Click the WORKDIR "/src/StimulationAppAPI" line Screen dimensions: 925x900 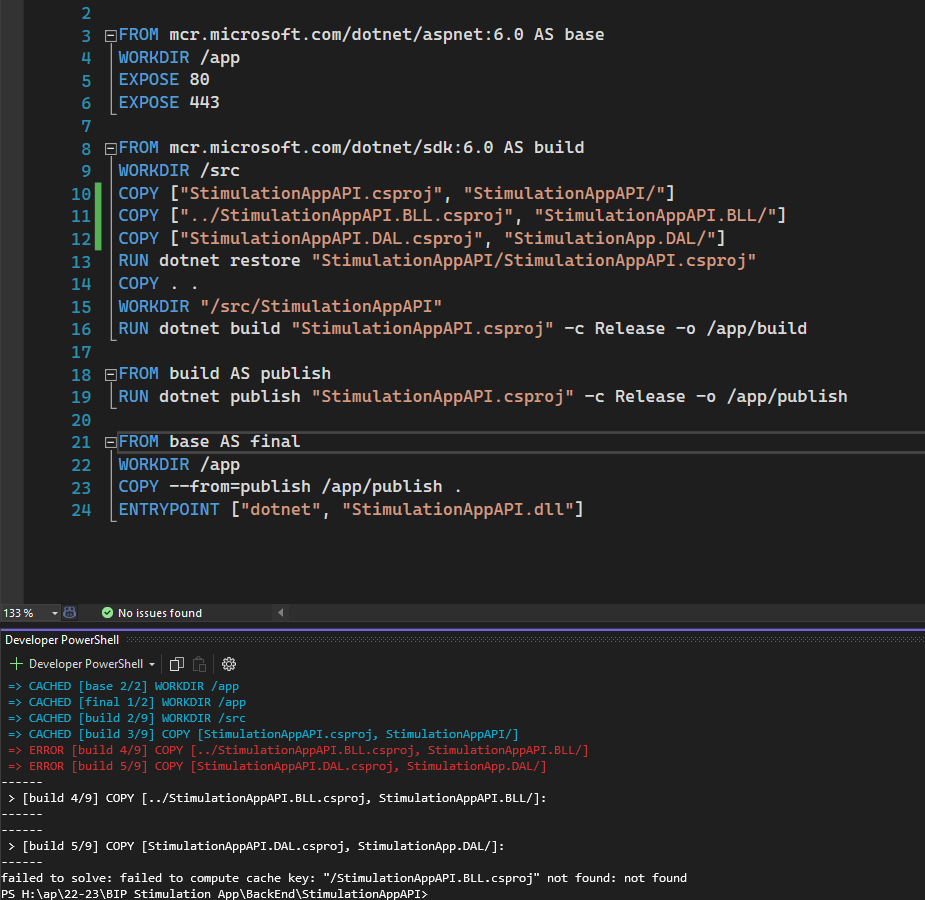(x=280, y=307)
